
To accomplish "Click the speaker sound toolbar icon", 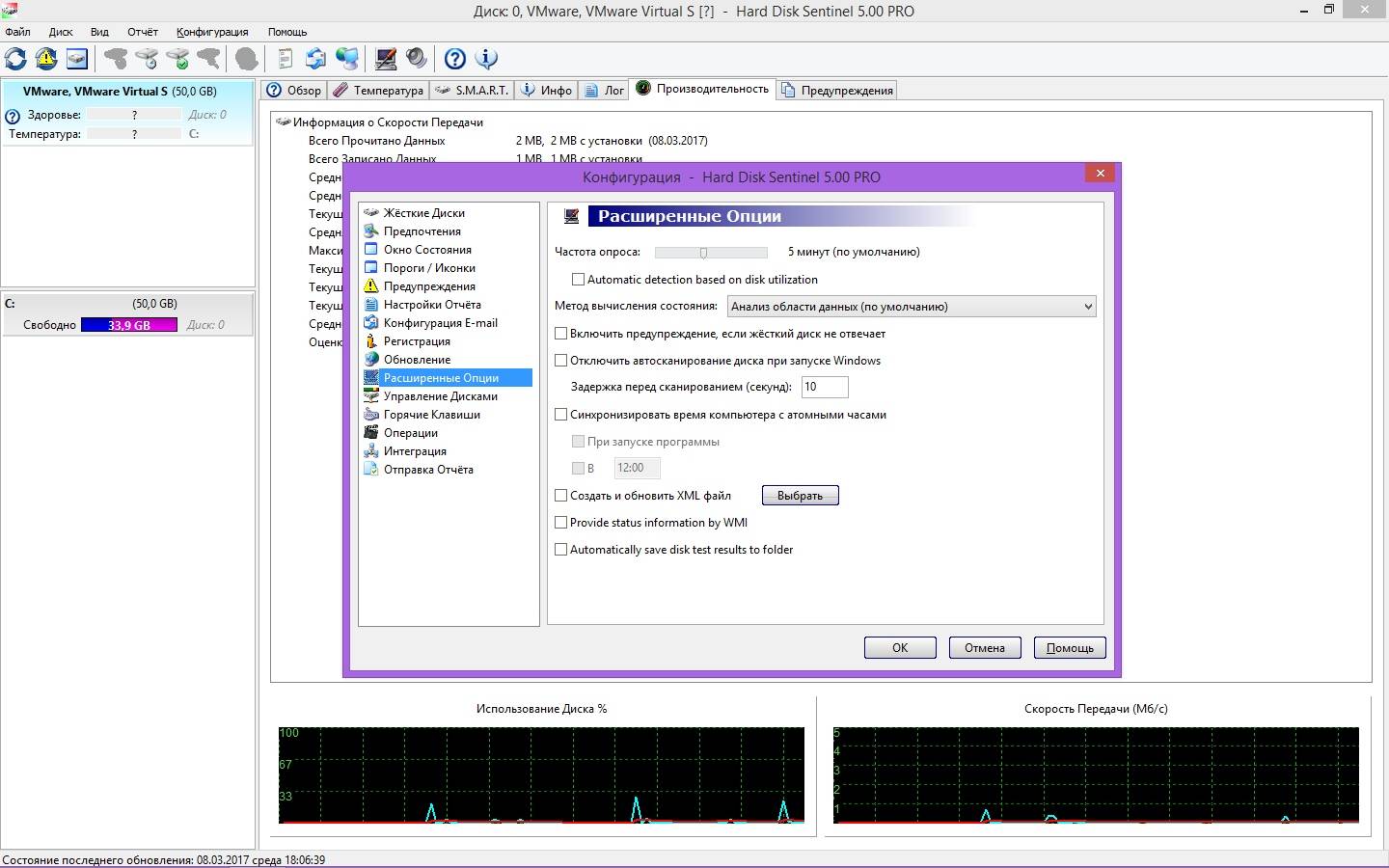I will [x=417, y=59].
